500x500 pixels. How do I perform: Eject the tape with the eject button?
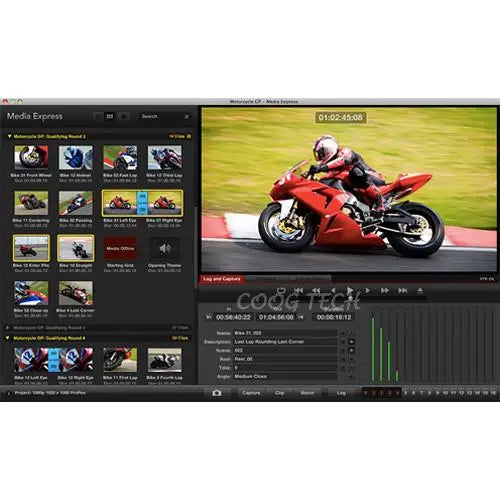[420, 291]
